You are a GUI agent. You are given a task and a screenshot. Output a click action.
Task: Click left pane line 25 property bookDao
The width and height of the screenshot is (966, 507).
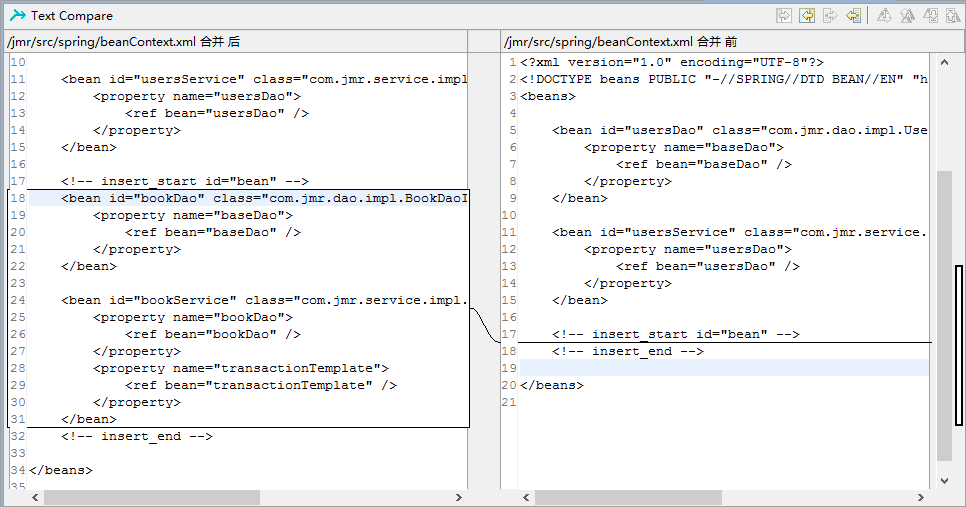click(x=193, y=317)
